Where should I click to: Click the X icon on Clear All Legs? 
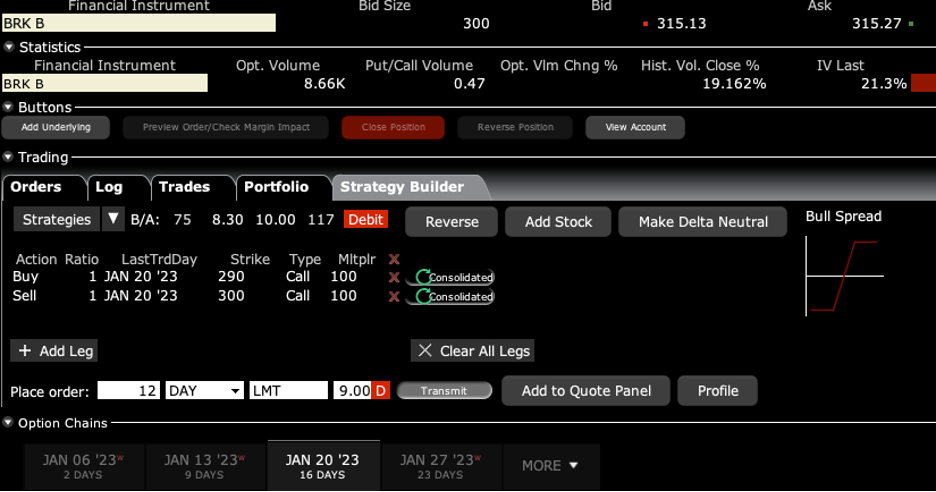pos(425,350)
